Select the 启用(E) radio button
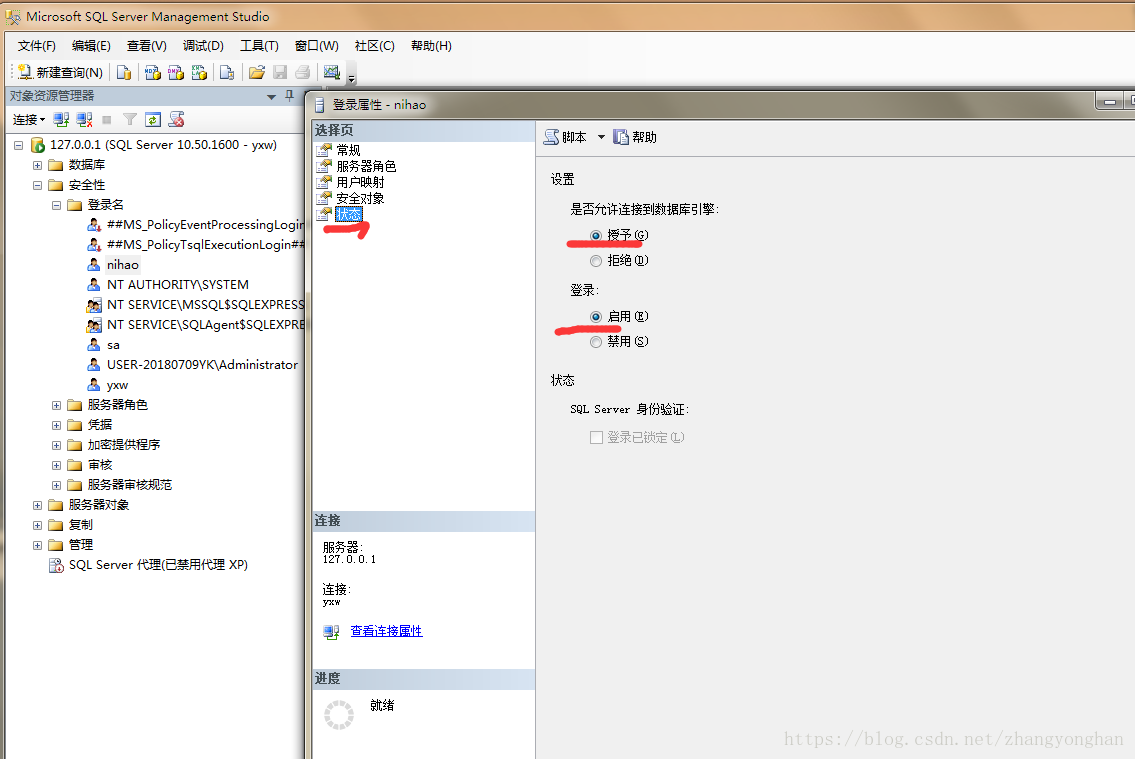The image size is (1135, 759). tap(596, 317)
